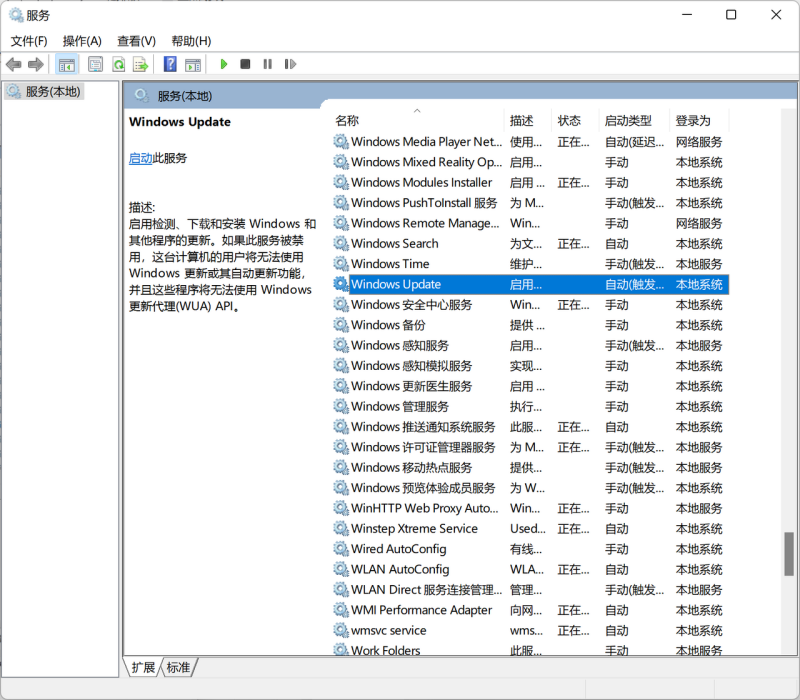The height and width of the screenshot is (700, 800).
Task: Start the service with green play icon
Action: 223,64
